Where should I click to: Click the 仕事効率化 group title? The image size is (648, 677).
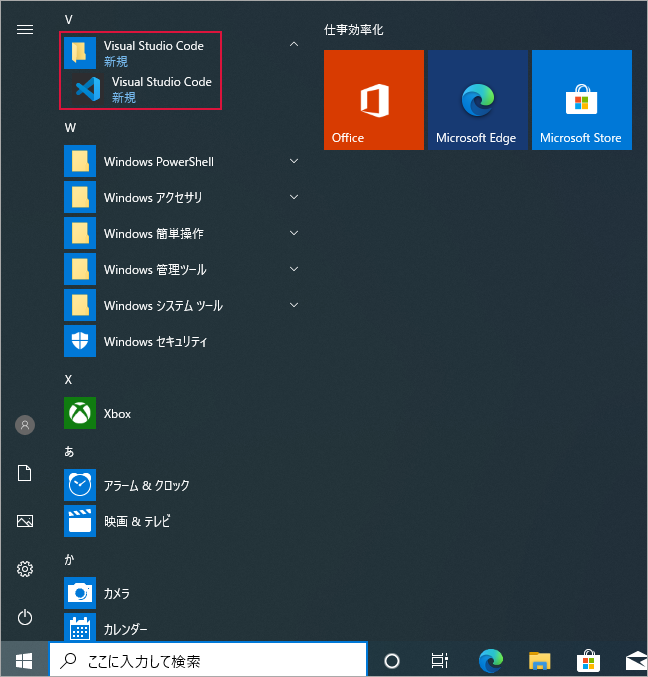tap(354, 30)
